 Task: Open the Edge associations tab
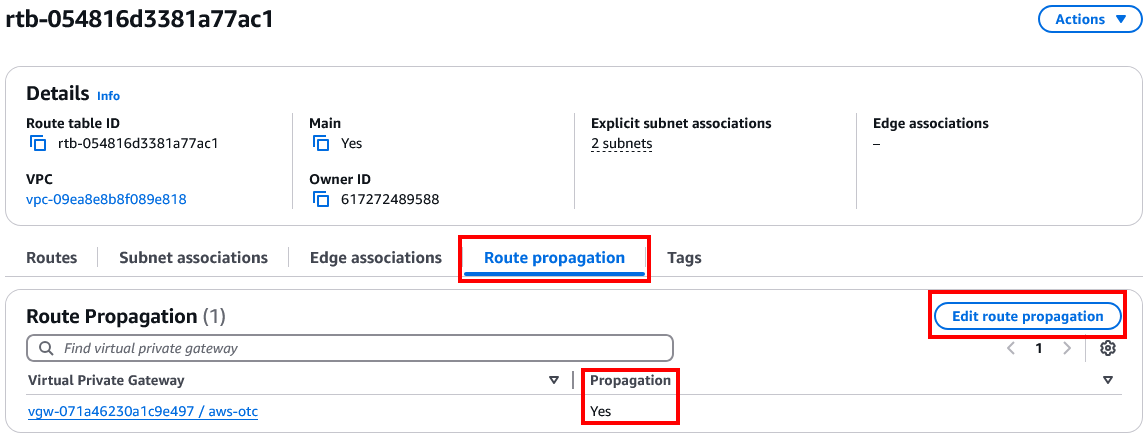tap(375, 258)
